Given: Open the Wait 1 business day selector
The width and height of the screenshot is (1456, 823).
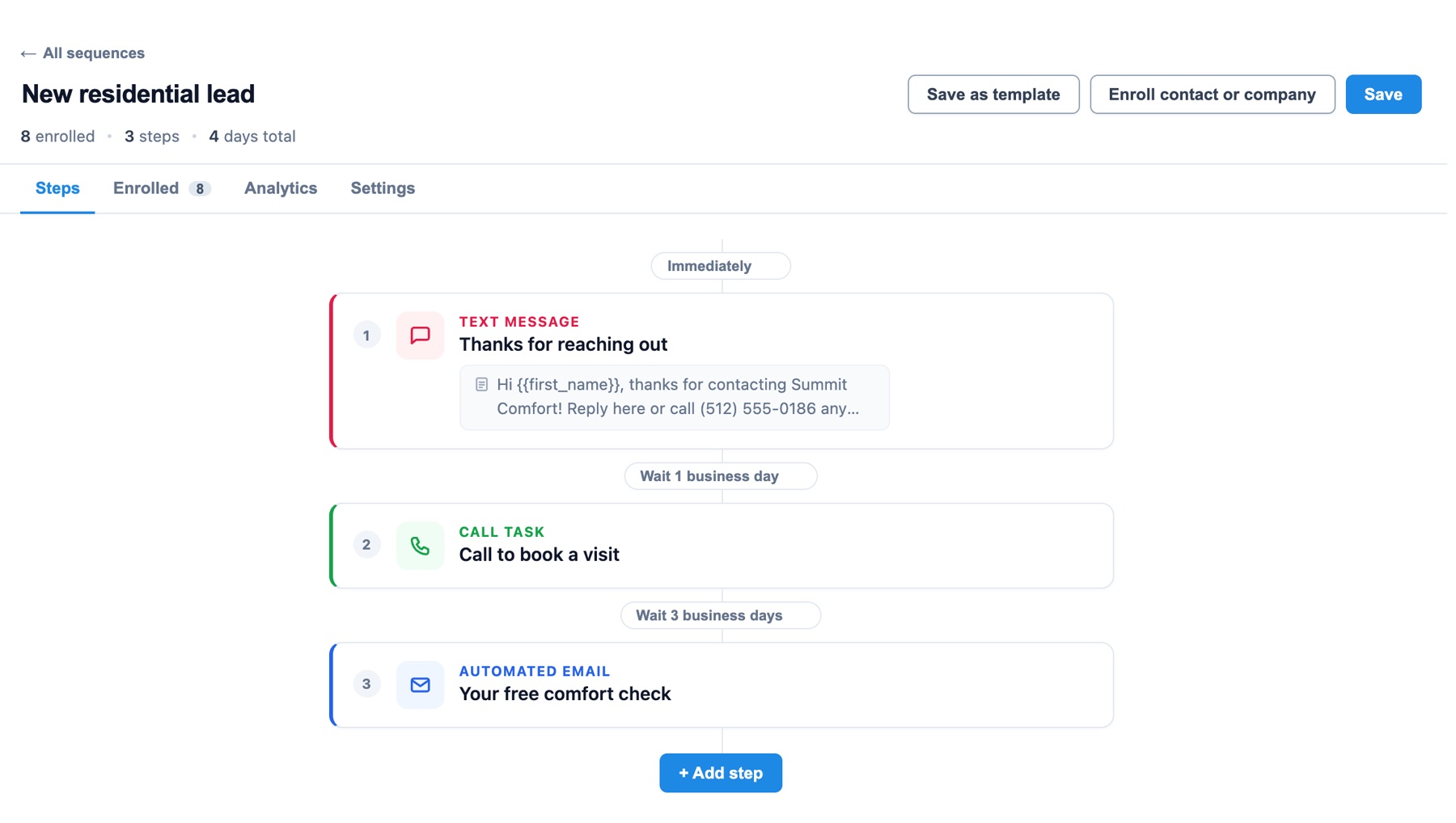Looking at the screenshot, I should click(x=721, y=476).
